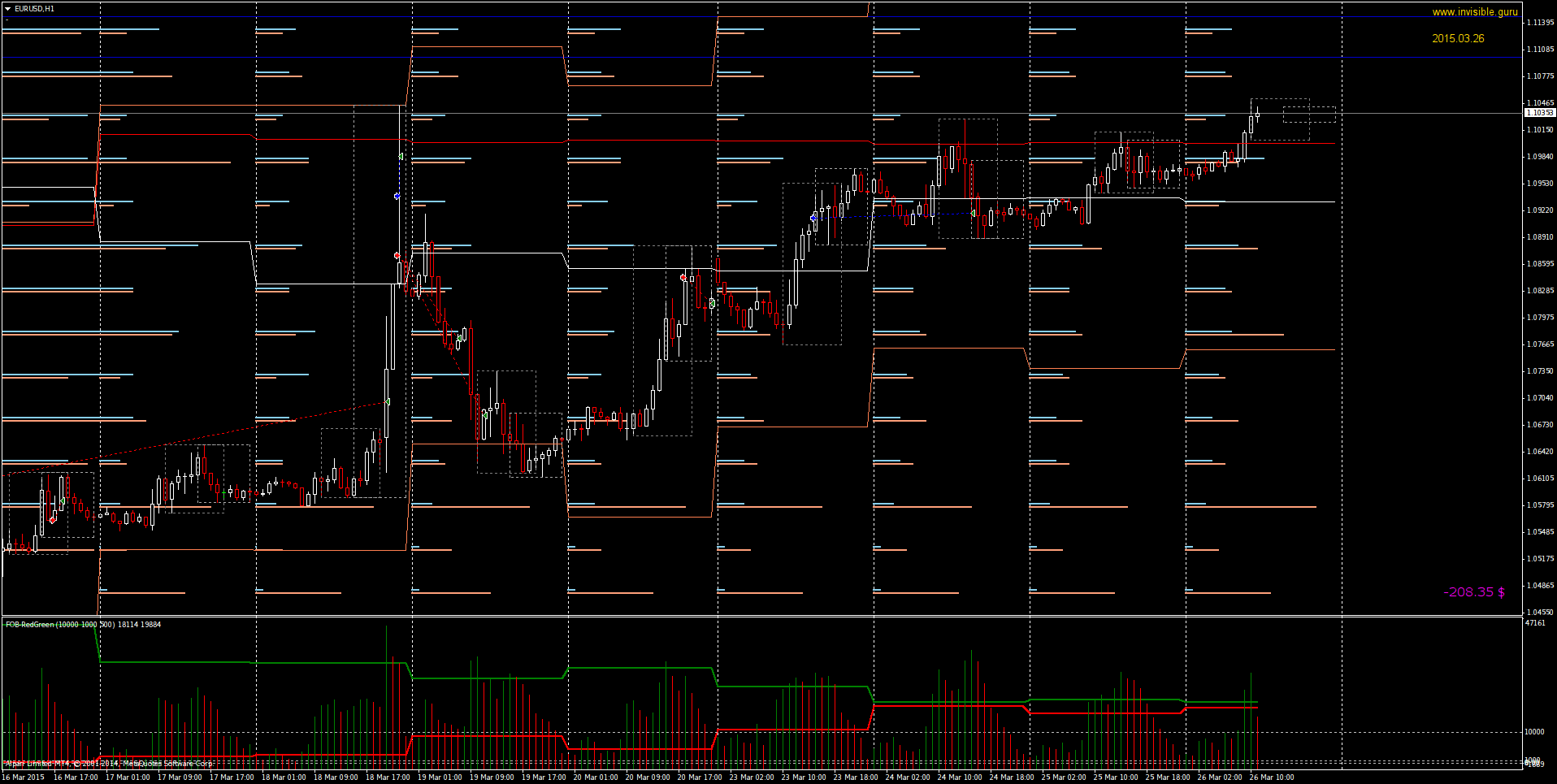1557x784 pixels.
Task: Click time axis label 17 Mar 09:00
Action: tap(180, 778)
